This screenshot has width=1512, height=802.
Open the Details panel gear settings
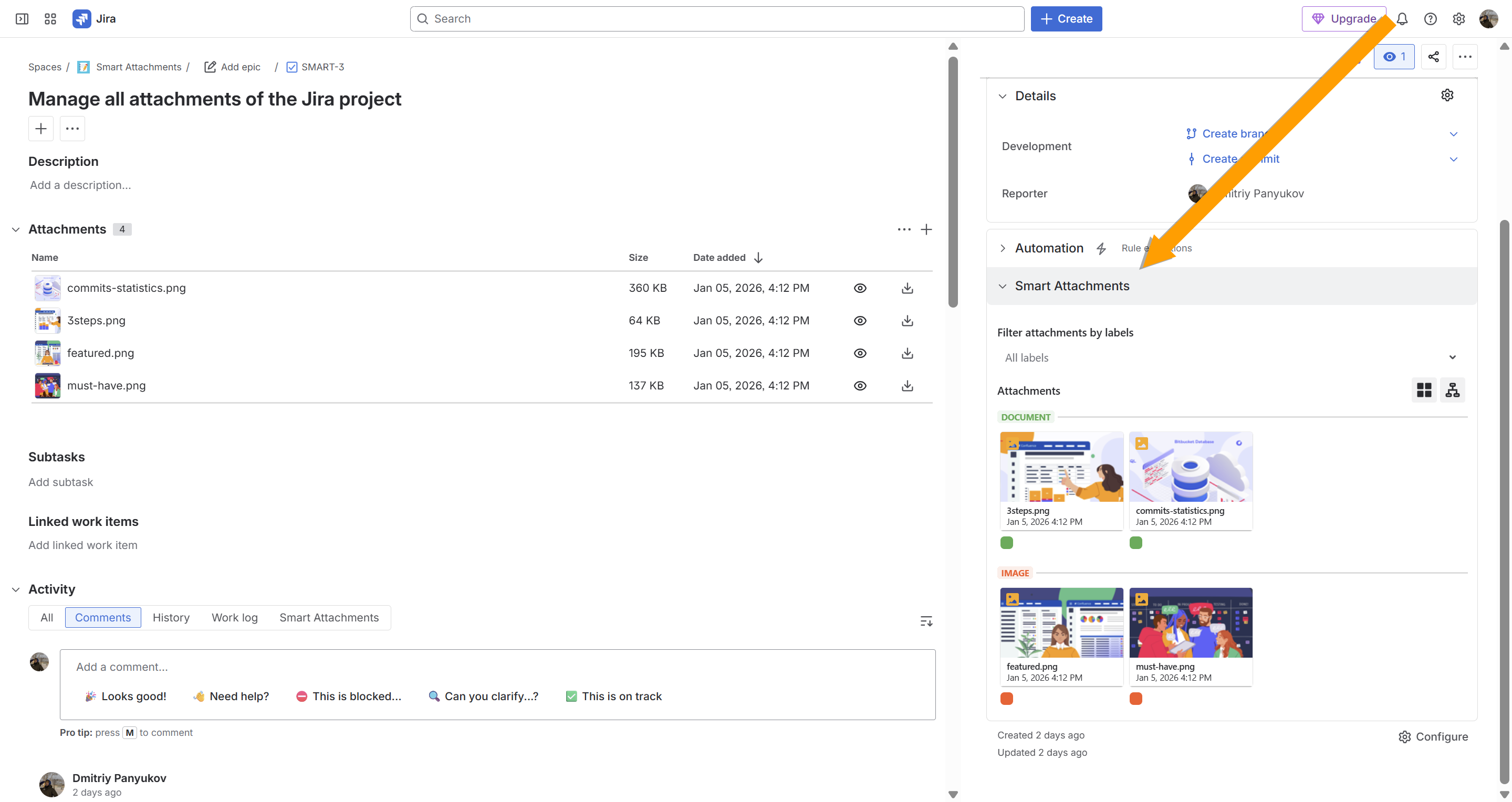tap(1447, 96)
